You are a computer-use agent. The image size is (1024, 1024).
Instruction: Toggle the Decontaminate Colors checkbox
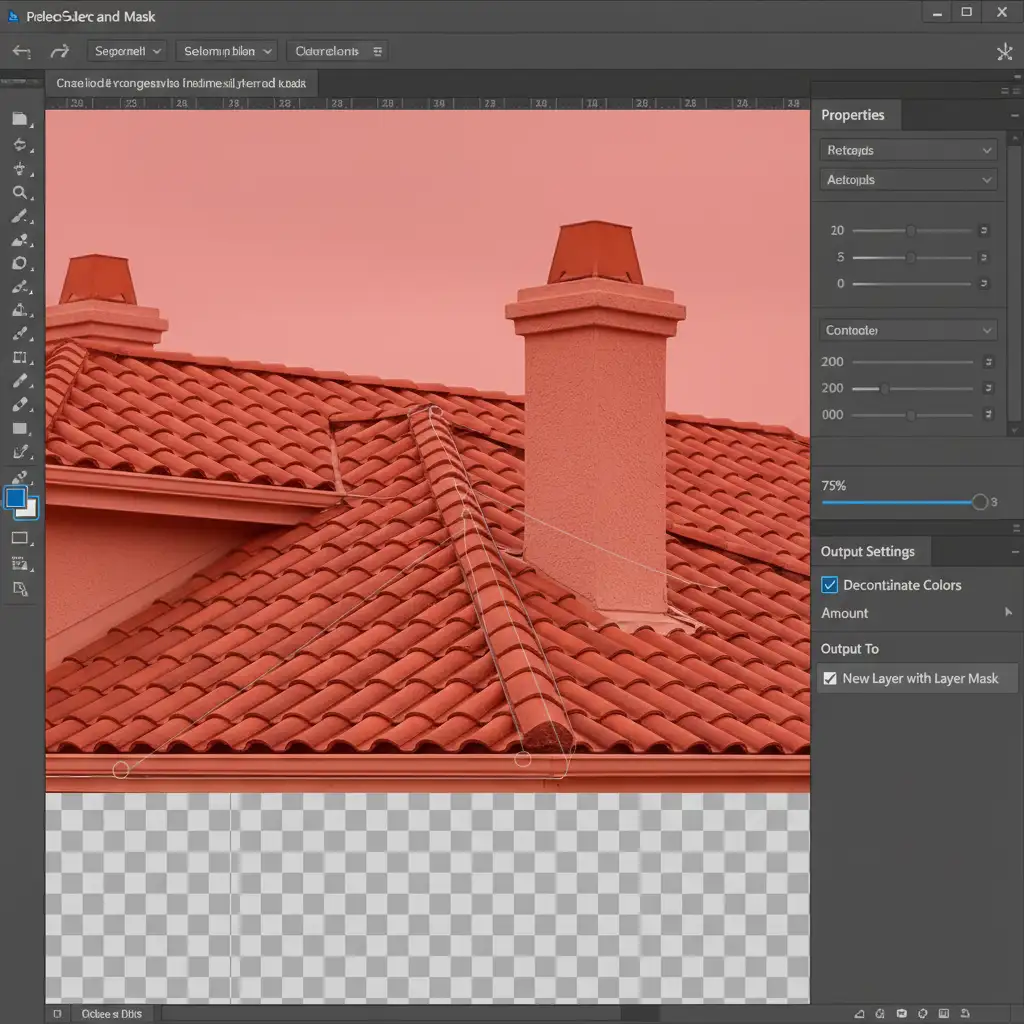[x=830, y=585]
